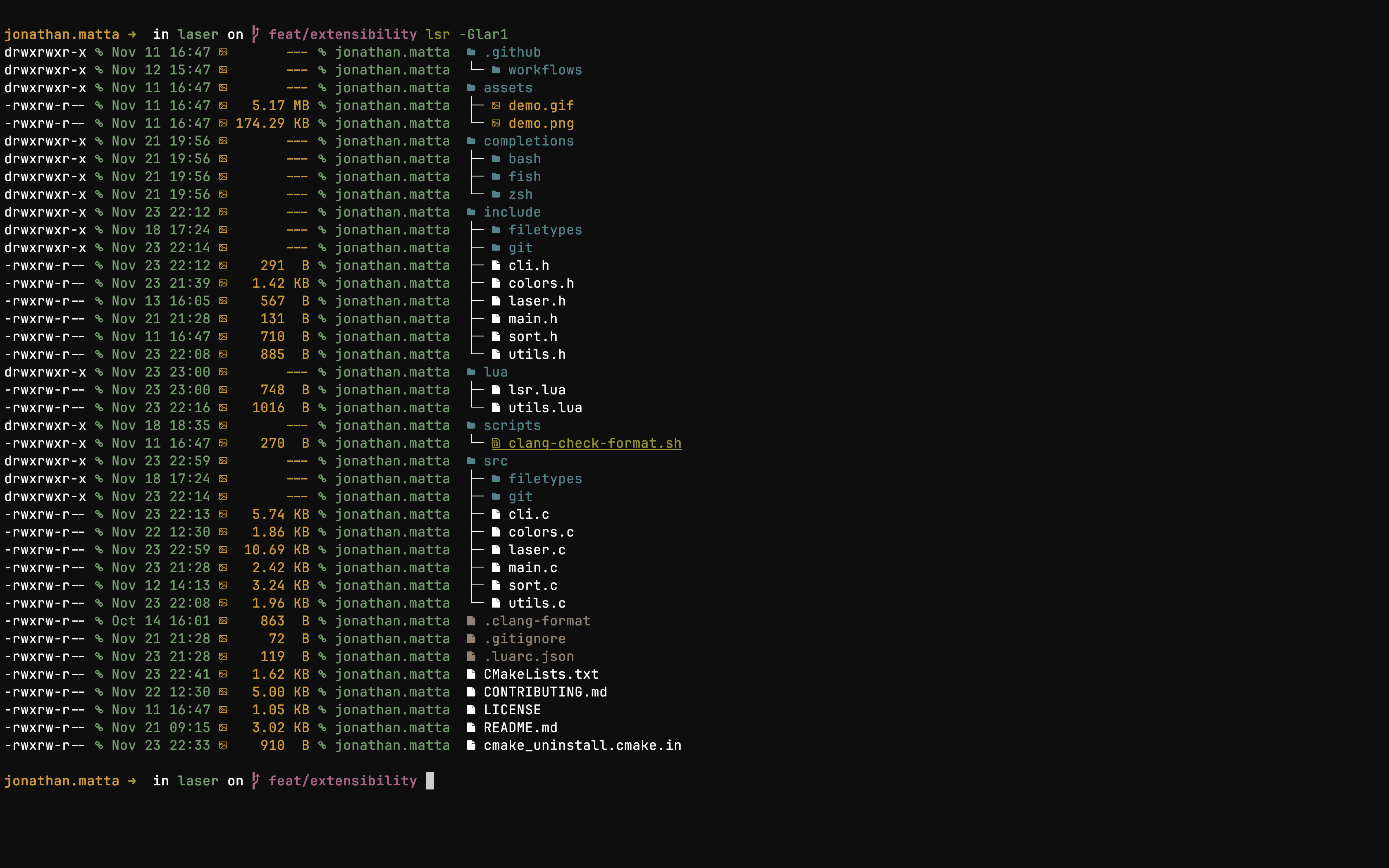
Task: Click the image icon next to demo.png
Action: [x=496, y=124]
